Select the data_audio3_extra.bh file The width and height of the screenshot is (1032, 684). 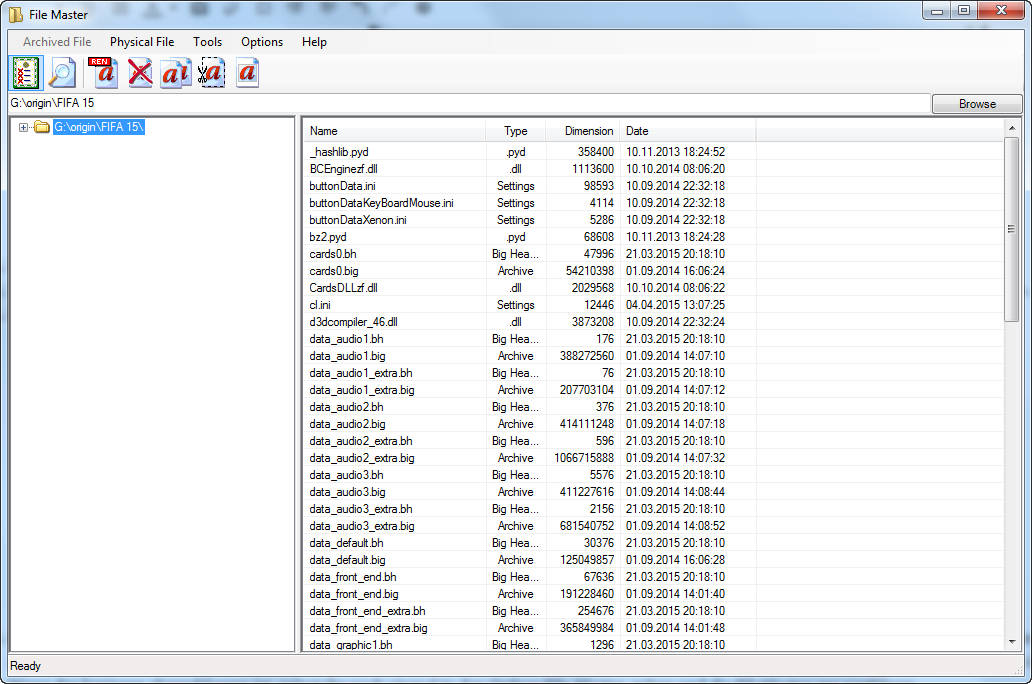pos(361,510)
